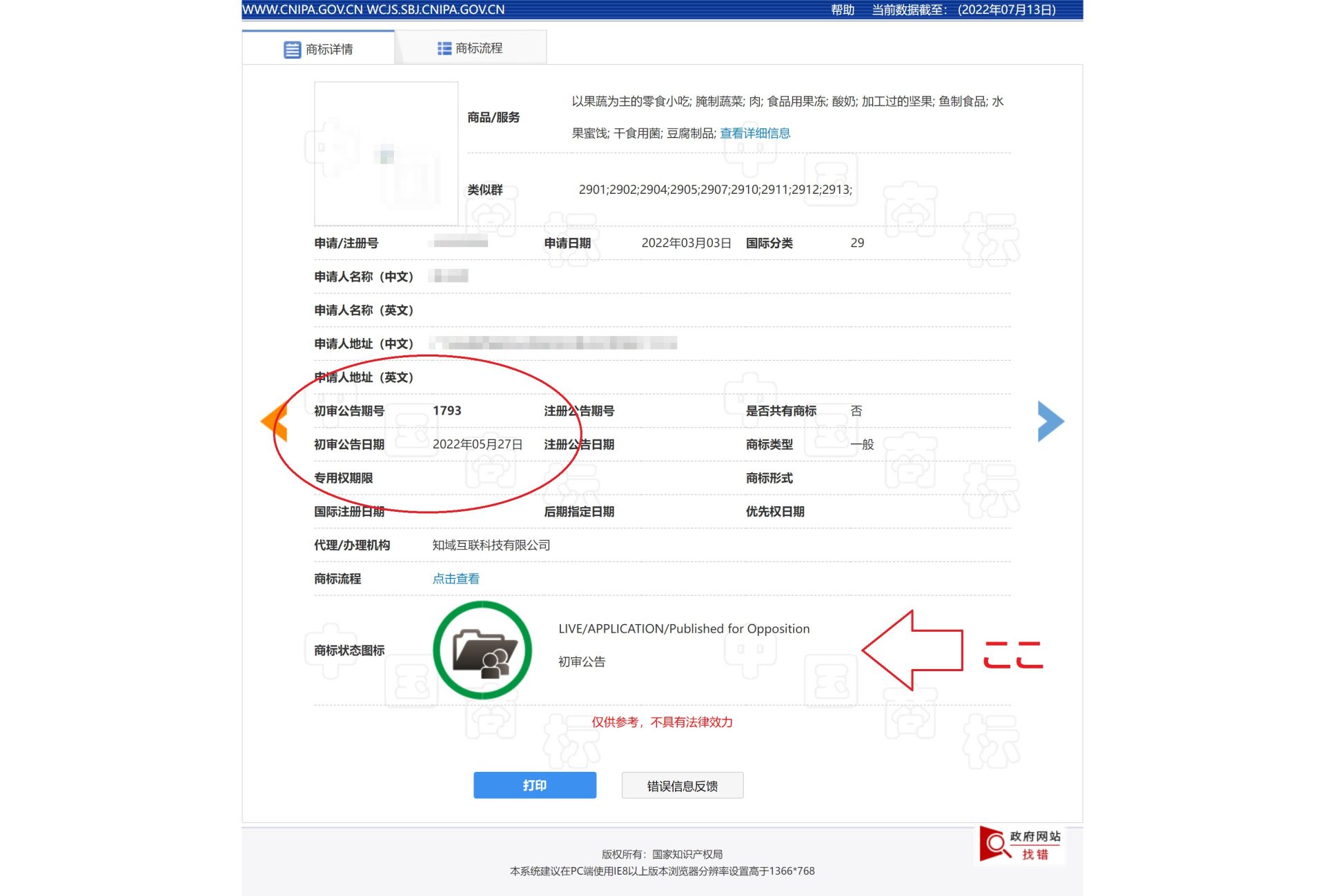The height and width of the screenshot is (896, 1325).
Task: Click the 商标流程 tab flow icon
Action: click(444, 48)
